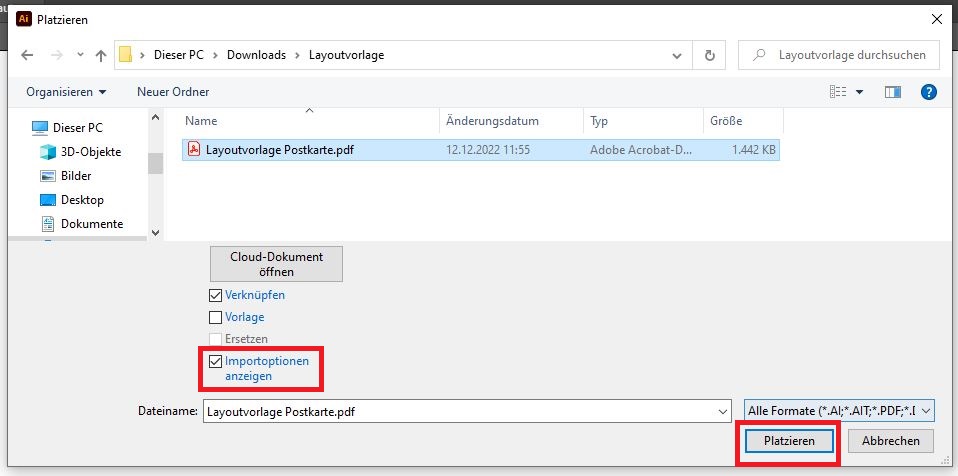Uncheck Importoptionen anzeigen checkbox
Image resolution: width=958 pixels, height=476 pixels.
click(216, 361)
